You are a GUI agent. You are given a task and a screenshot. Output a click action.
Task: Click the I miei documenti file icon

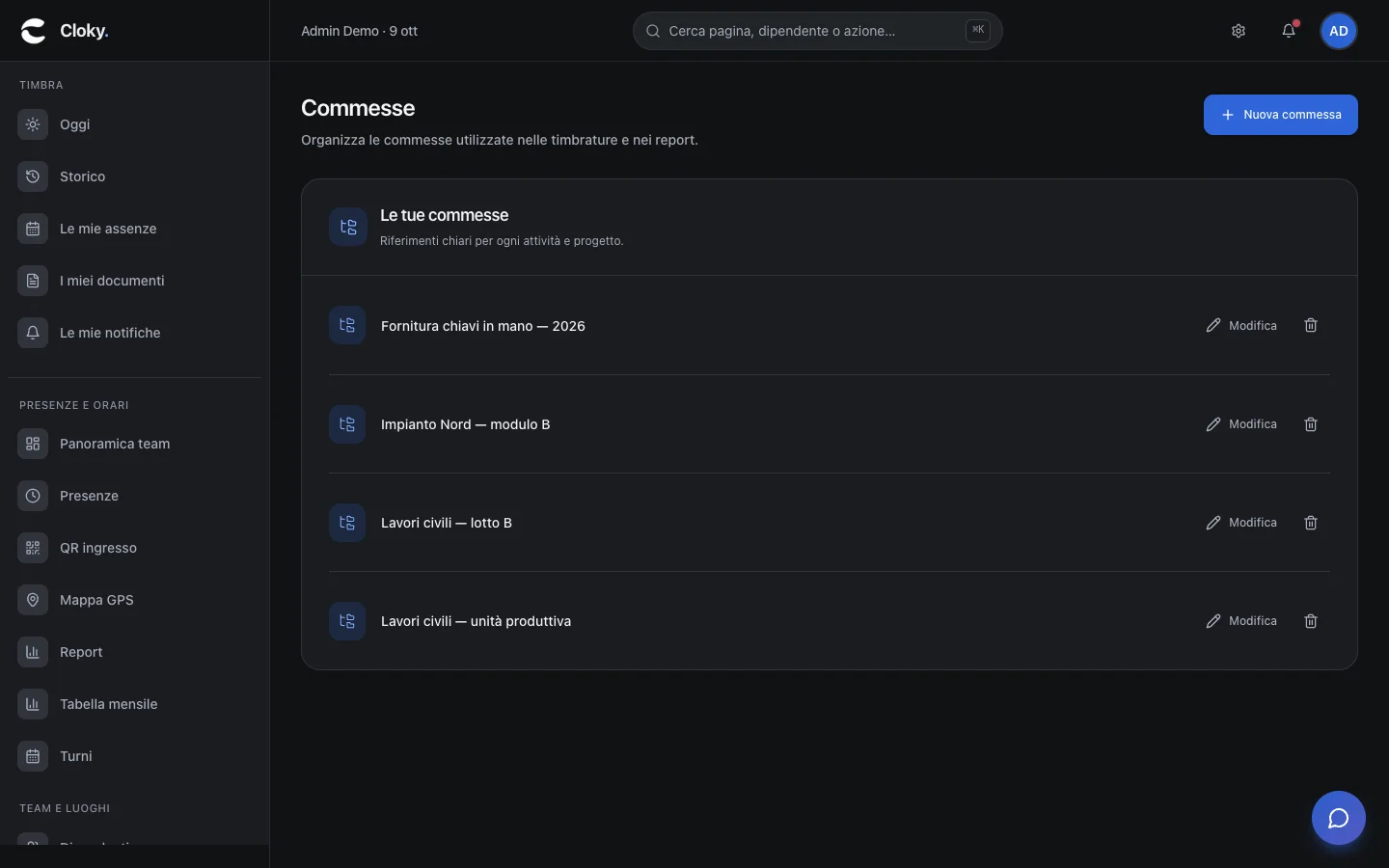coord(33,281)
